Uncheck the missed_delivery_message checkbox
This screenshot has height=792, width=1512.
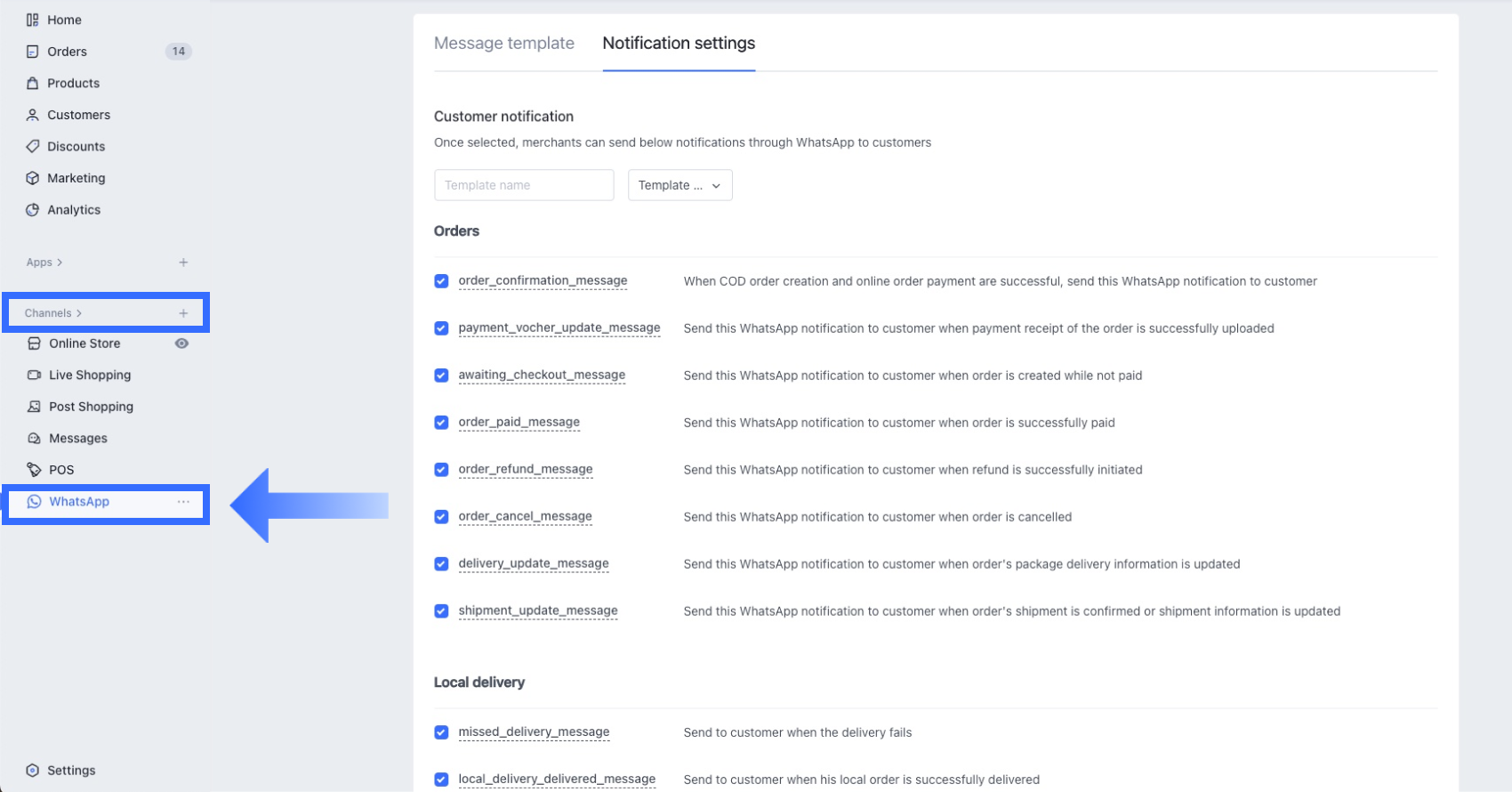tap(441, 732)
